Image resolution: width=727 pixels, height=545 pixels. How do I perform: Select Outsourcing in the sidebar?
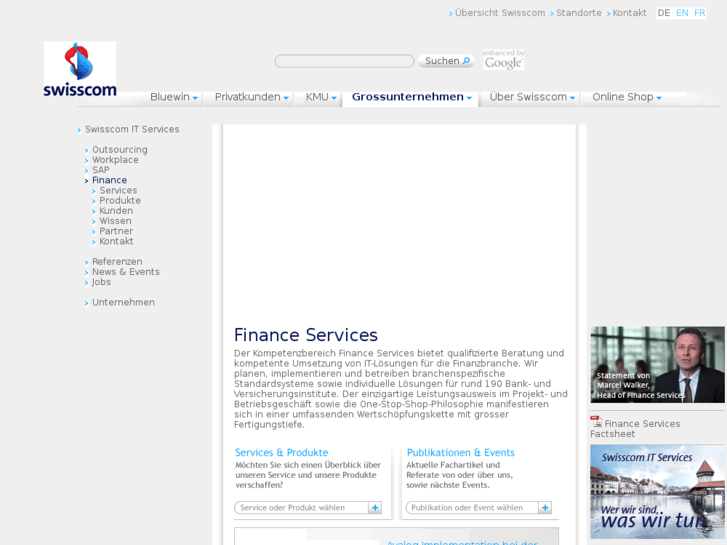120,150
